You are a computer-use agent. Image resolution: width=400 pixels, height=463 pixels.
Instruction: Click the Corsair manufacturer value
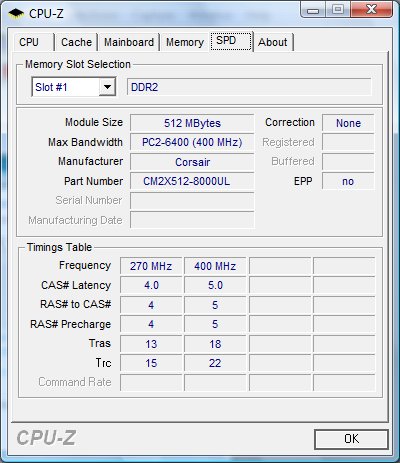[192, 162]
